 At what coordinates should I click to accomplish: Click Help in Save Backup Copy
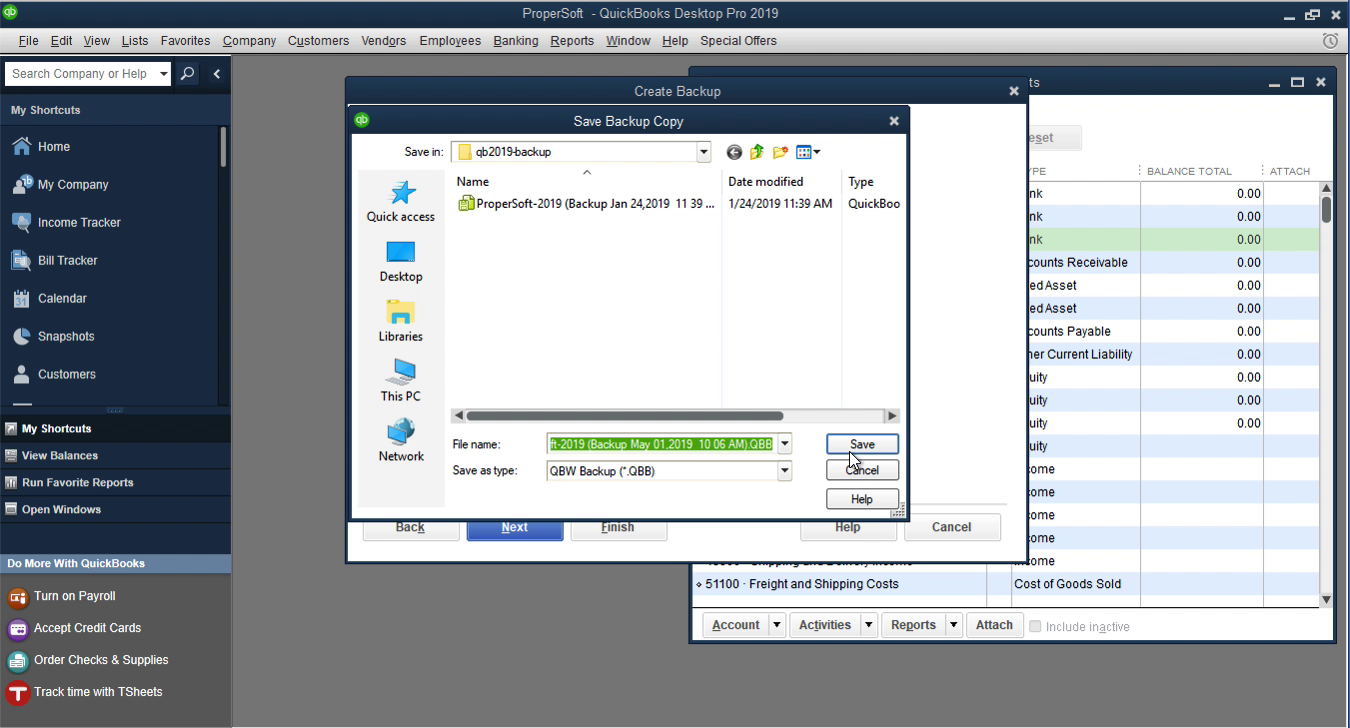click(862, 499)
